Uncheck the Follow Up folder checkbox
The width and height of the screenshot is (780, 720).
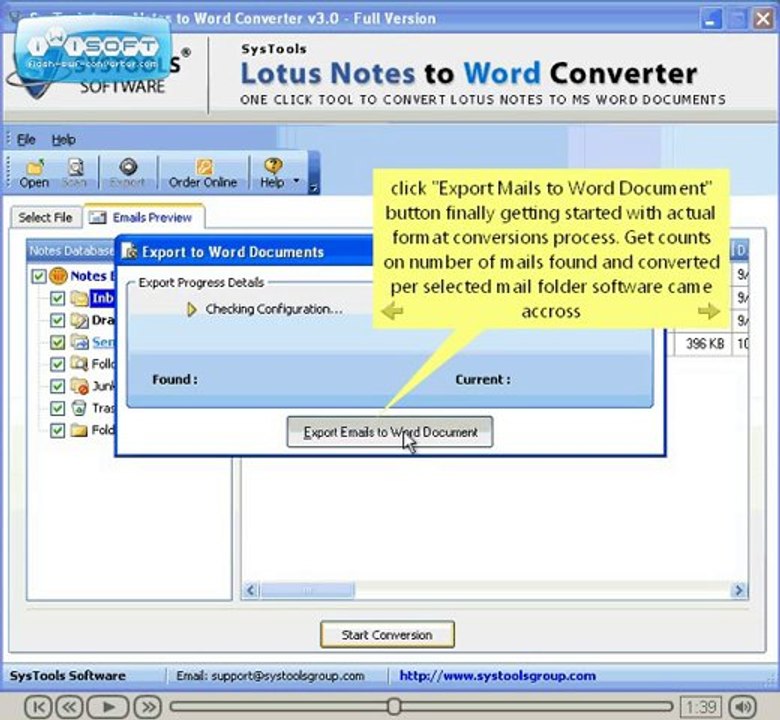[58, 364]
